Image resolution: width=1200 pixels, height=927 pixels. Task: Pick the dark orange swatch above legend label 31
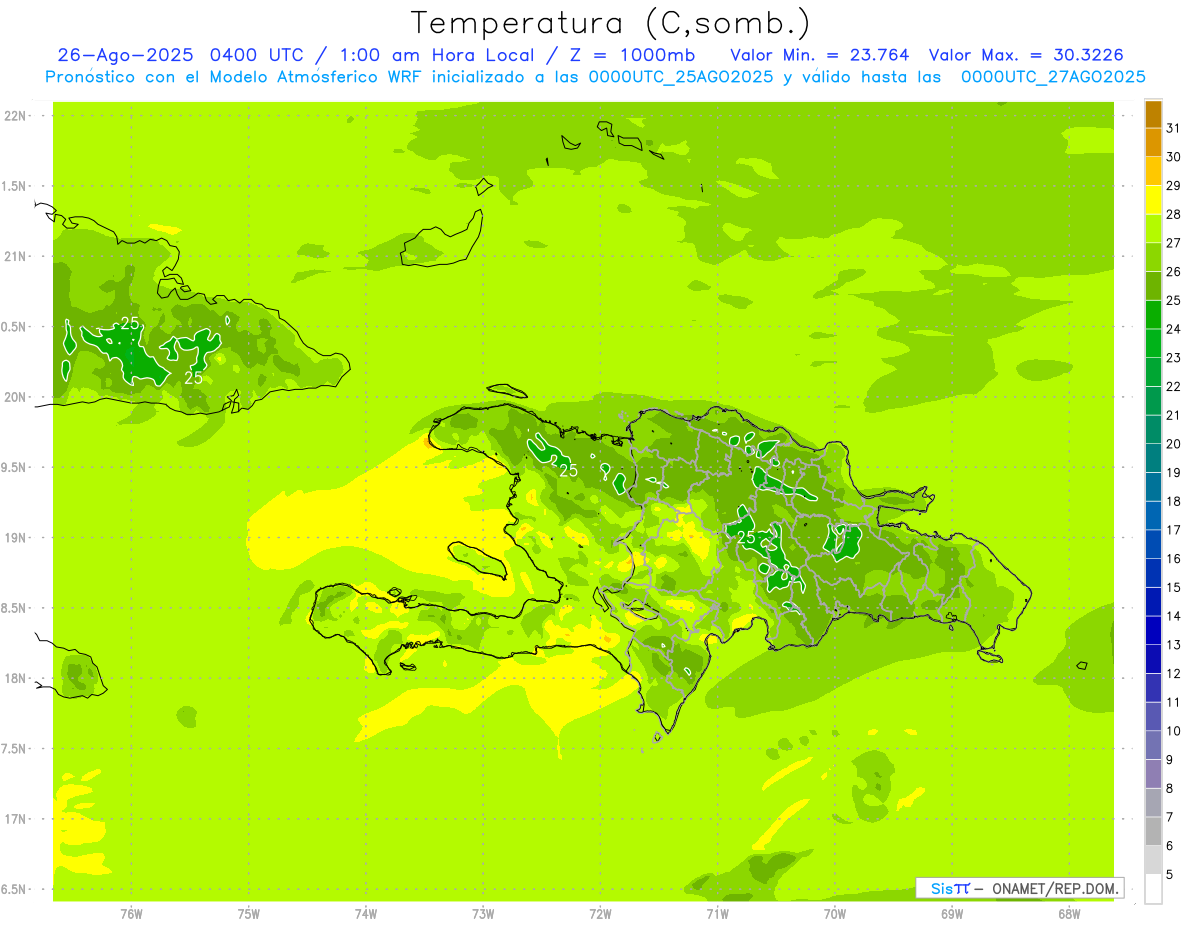[1153, 113]
